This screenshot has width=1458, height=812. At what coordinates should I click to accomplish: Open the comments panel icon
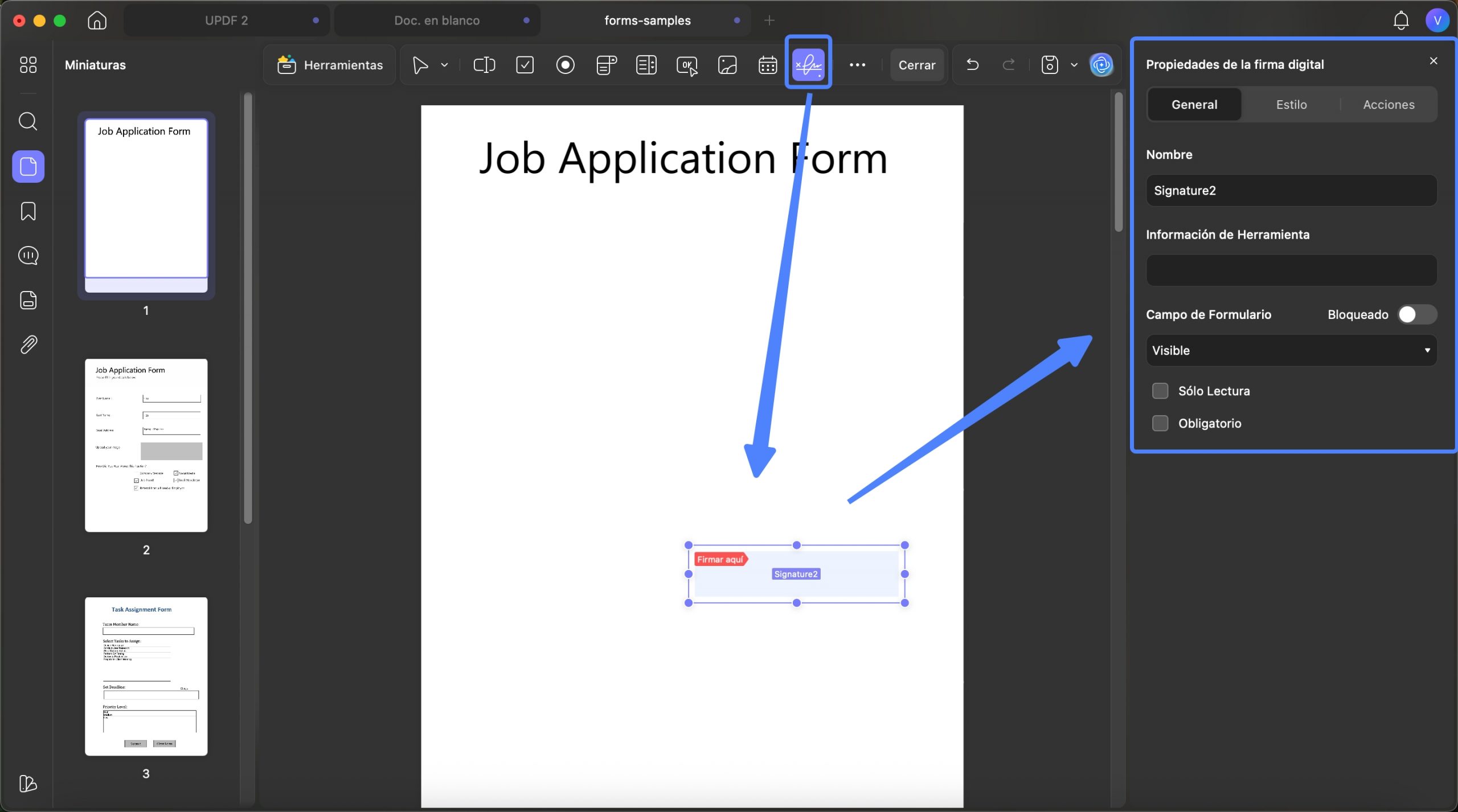pos(28,256)
